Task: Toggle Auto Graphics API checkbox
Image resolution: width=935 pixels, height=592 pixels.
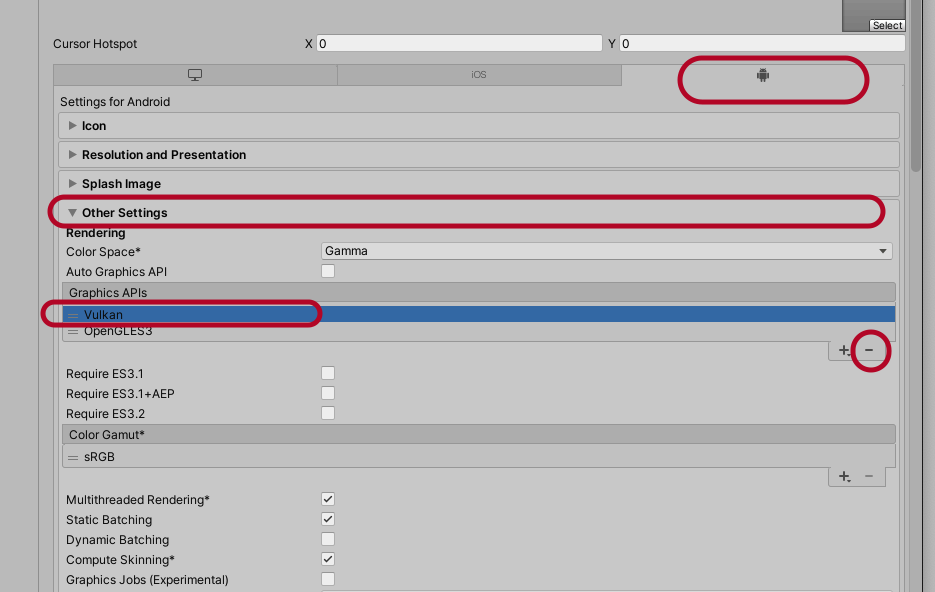Action: point(328,271)
